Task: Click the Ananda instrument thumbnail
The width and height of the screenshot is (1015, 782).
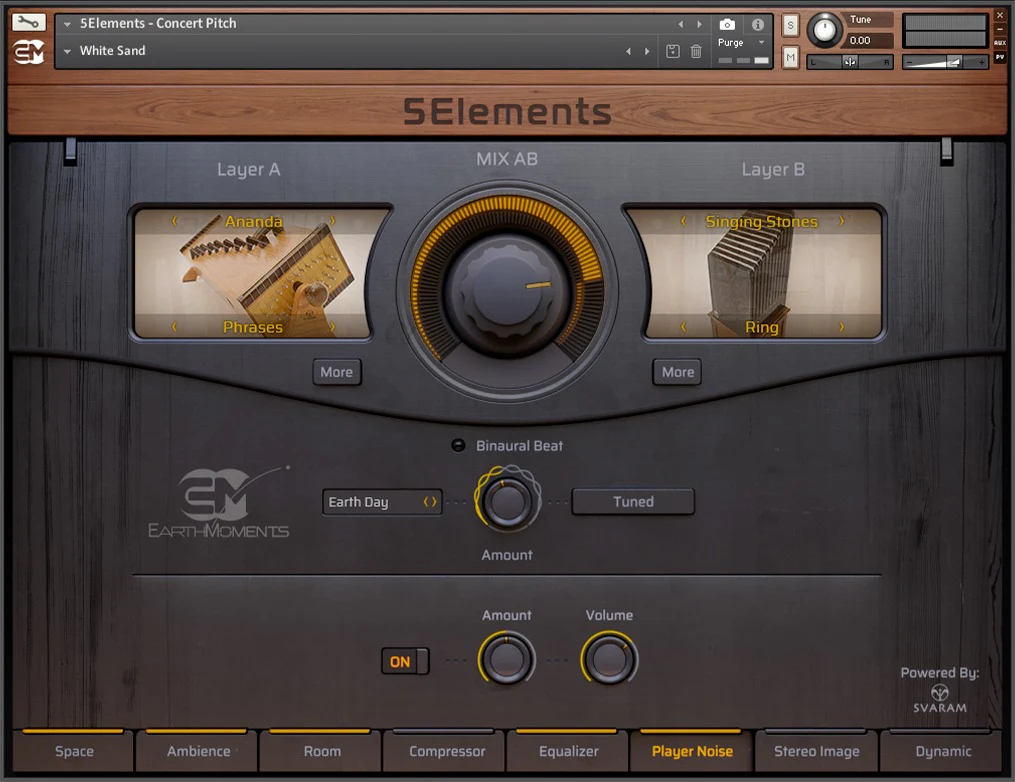Action: 253,273
